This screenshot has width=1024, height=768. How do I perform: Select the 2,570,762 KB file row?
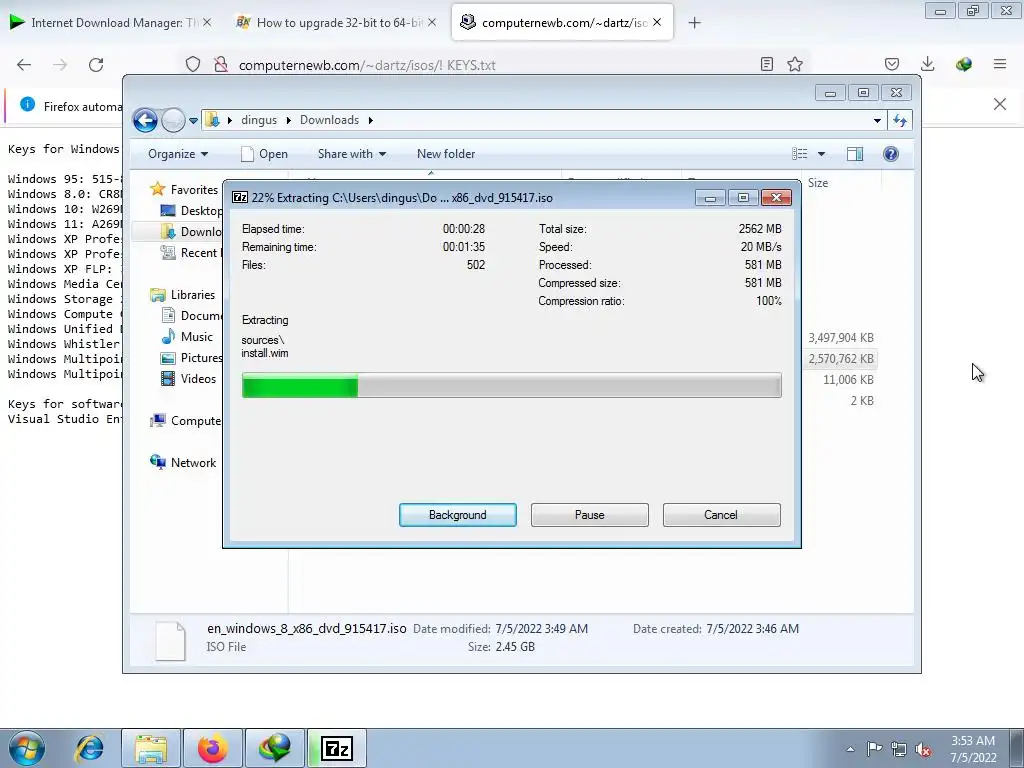[840, 359]
